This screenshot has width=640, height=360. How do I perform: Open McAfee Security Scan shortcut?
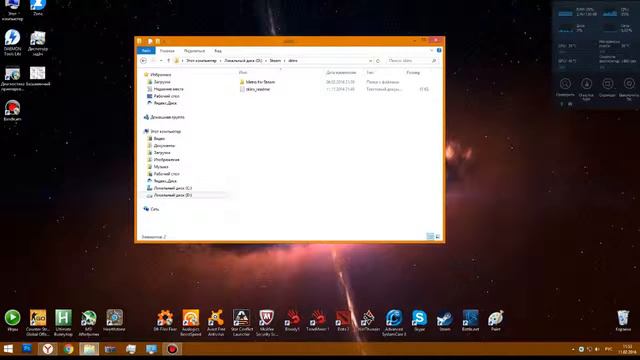(267, 322)
